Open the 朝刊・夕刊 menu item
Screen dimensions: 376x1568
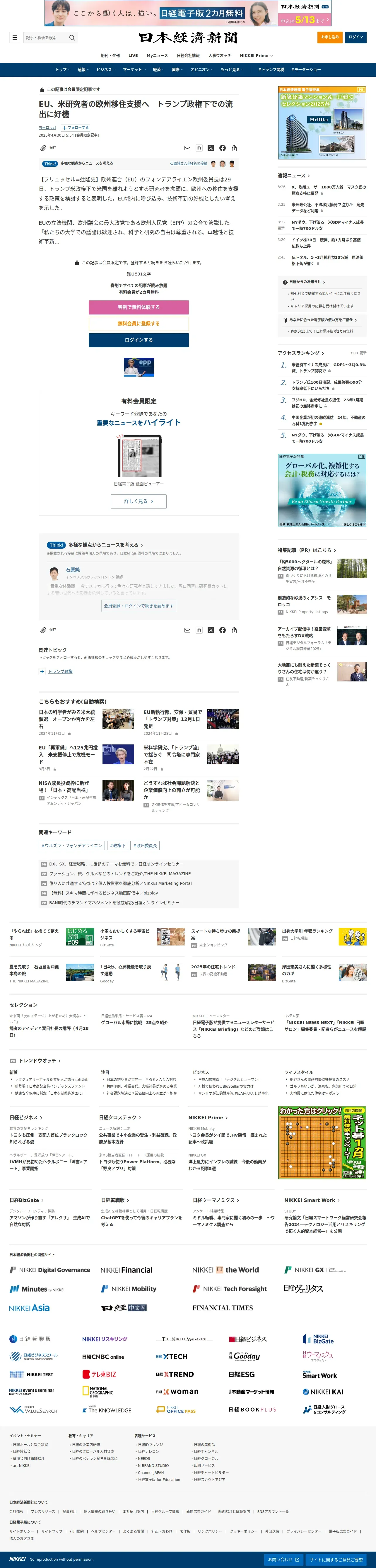point(110,55)
